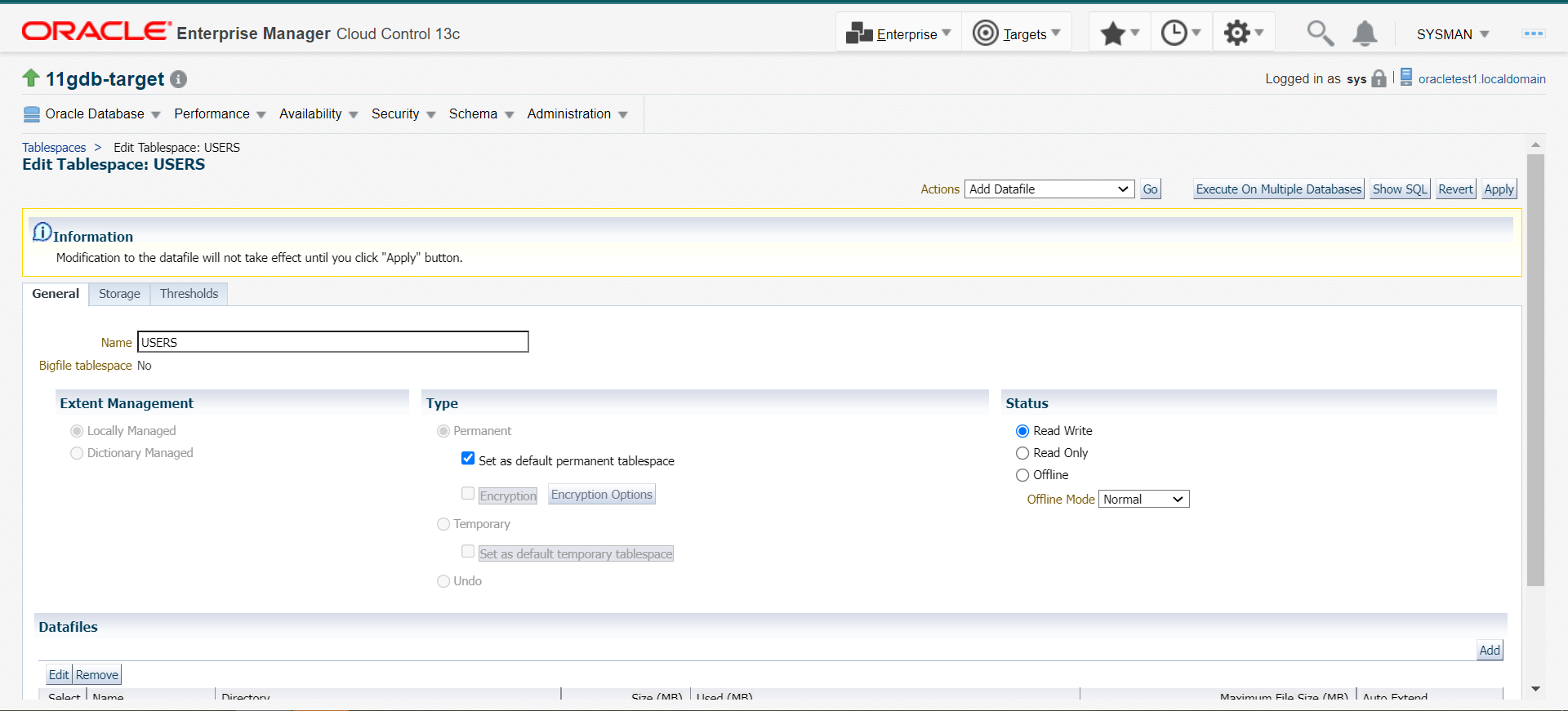The height and width of the screenshot is (711, 1568).
Task: Select the Read Only status
Action: coord(1022,453)
